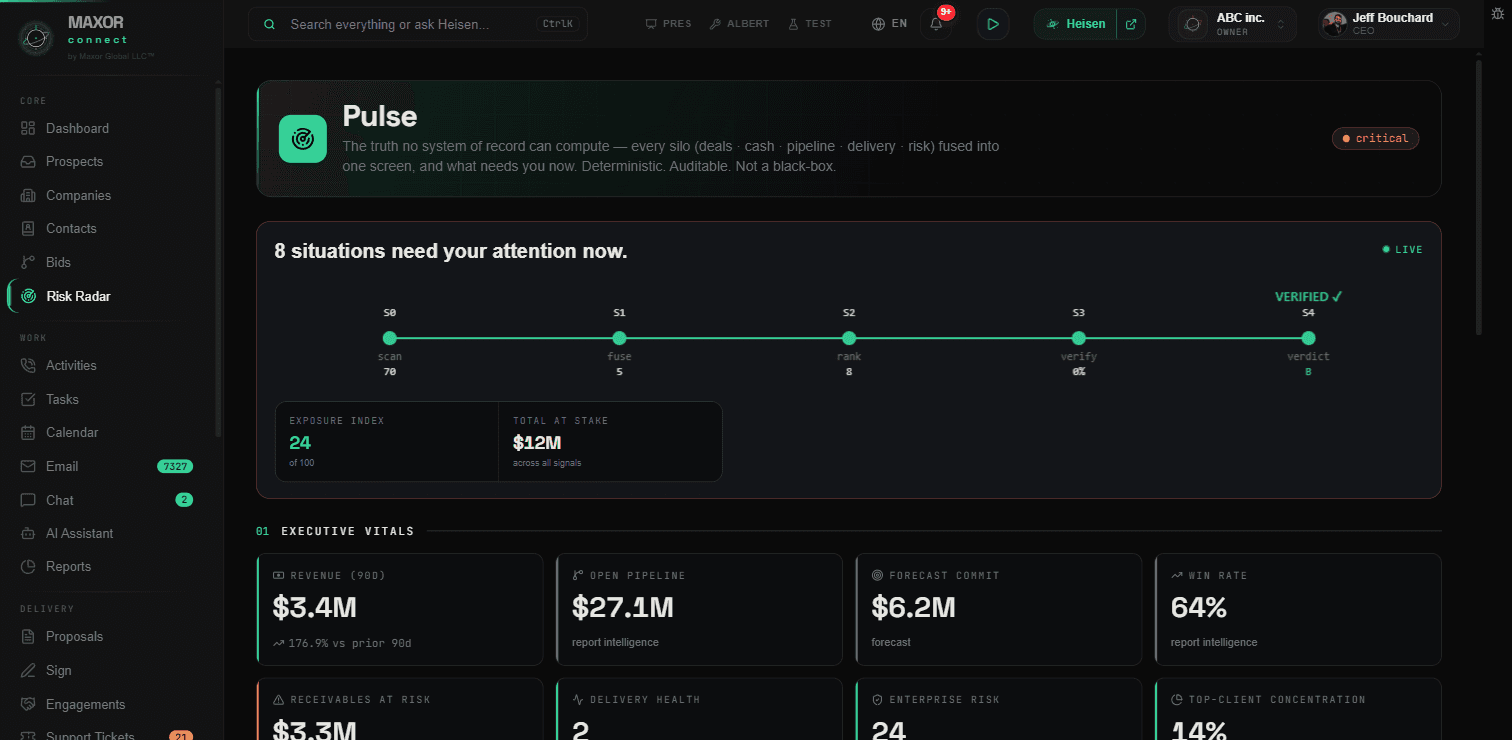
Task: Open the Jeff Bouchard user menu
Action: tap(1388, 24)
